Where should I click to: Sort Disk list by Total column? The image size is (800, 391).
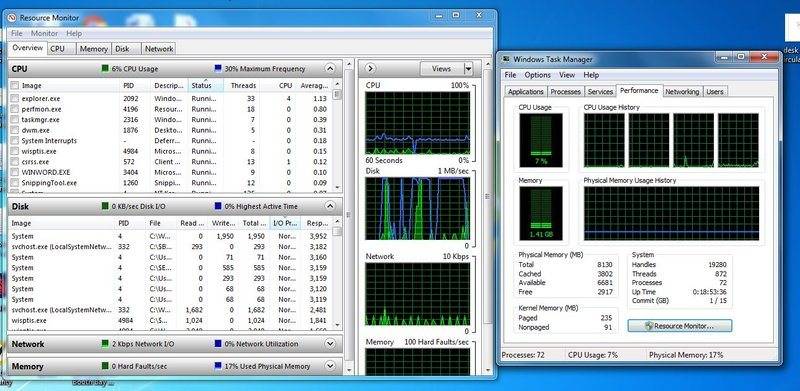tap(254, 223)
